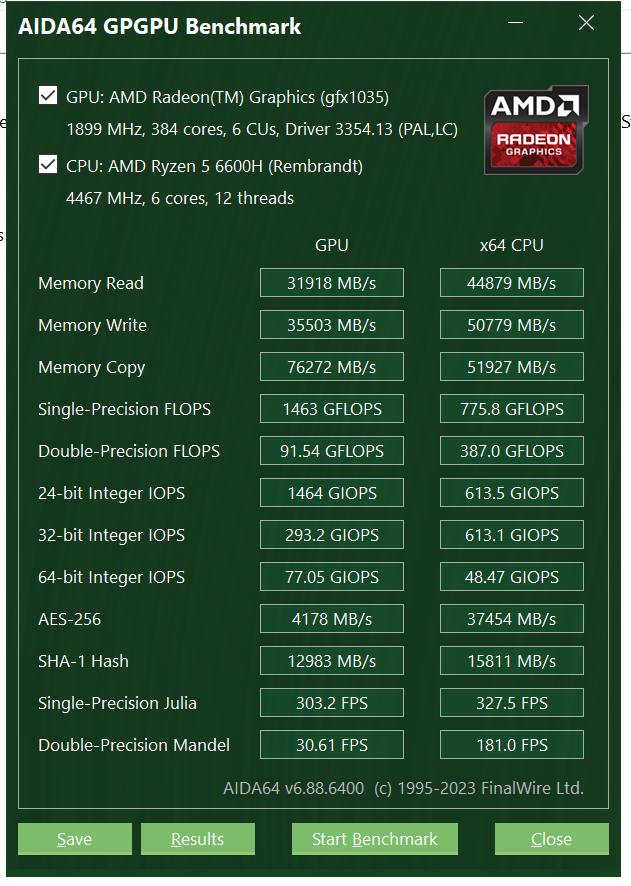
Task: Click CPU 775.8 GFLOPS value
Action: [512, 409]
